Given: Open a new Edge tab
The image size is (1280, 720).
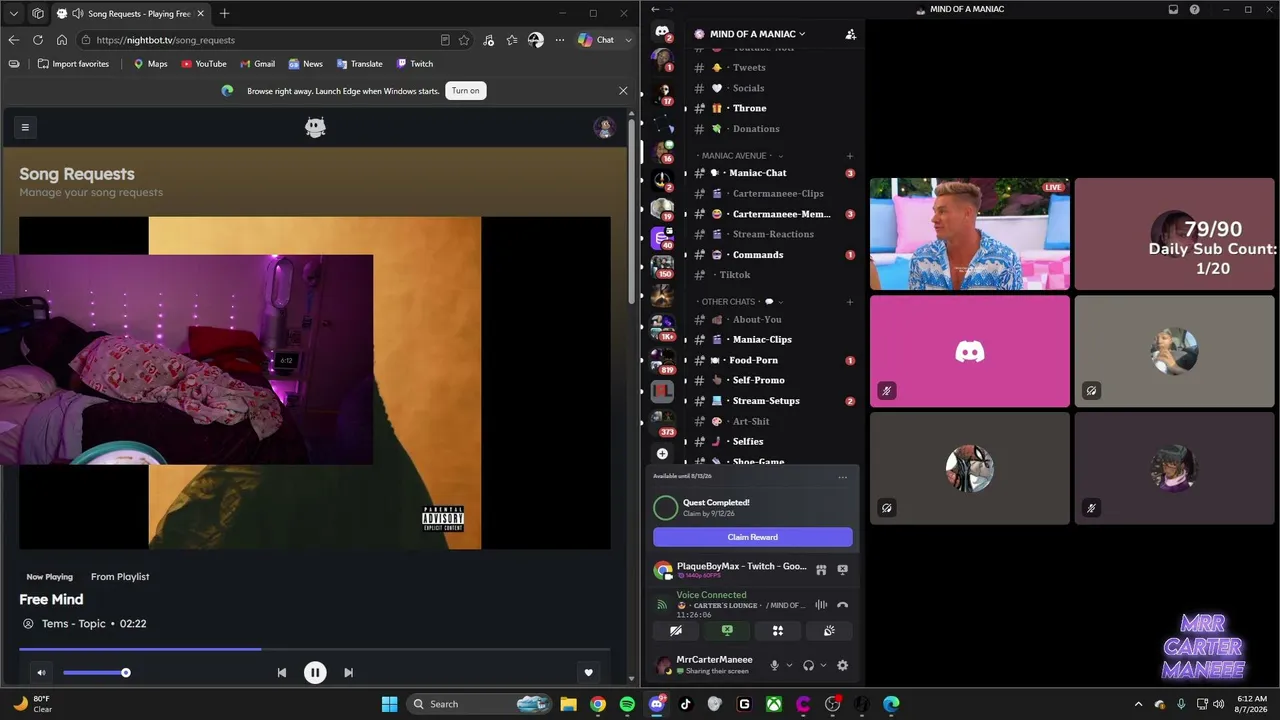Looking at the screenshot, I should 224,14.
